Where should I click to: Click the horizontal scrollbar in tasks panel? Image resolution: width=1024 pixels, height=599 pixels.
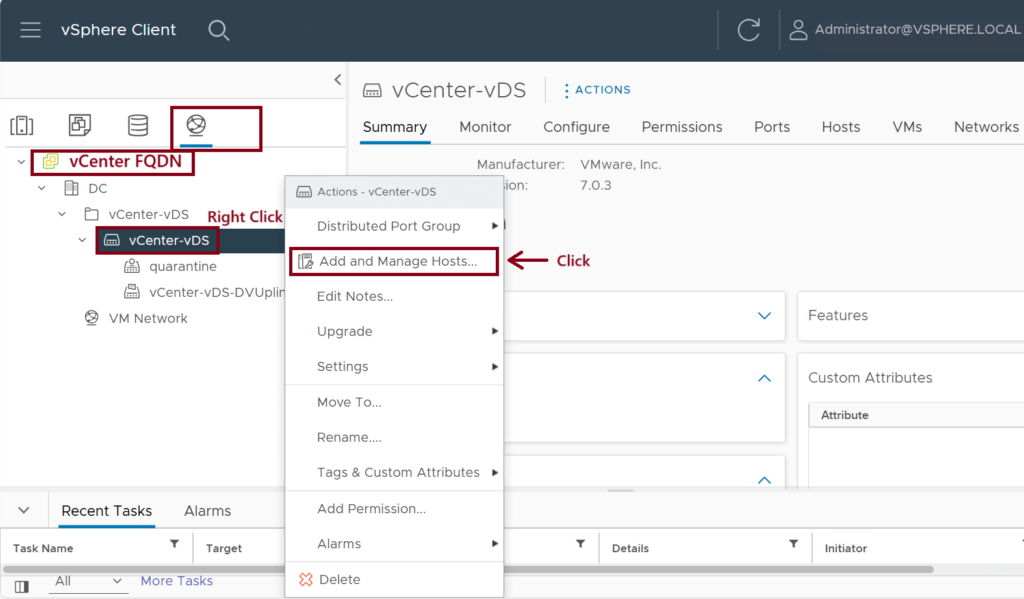[468, 570]
